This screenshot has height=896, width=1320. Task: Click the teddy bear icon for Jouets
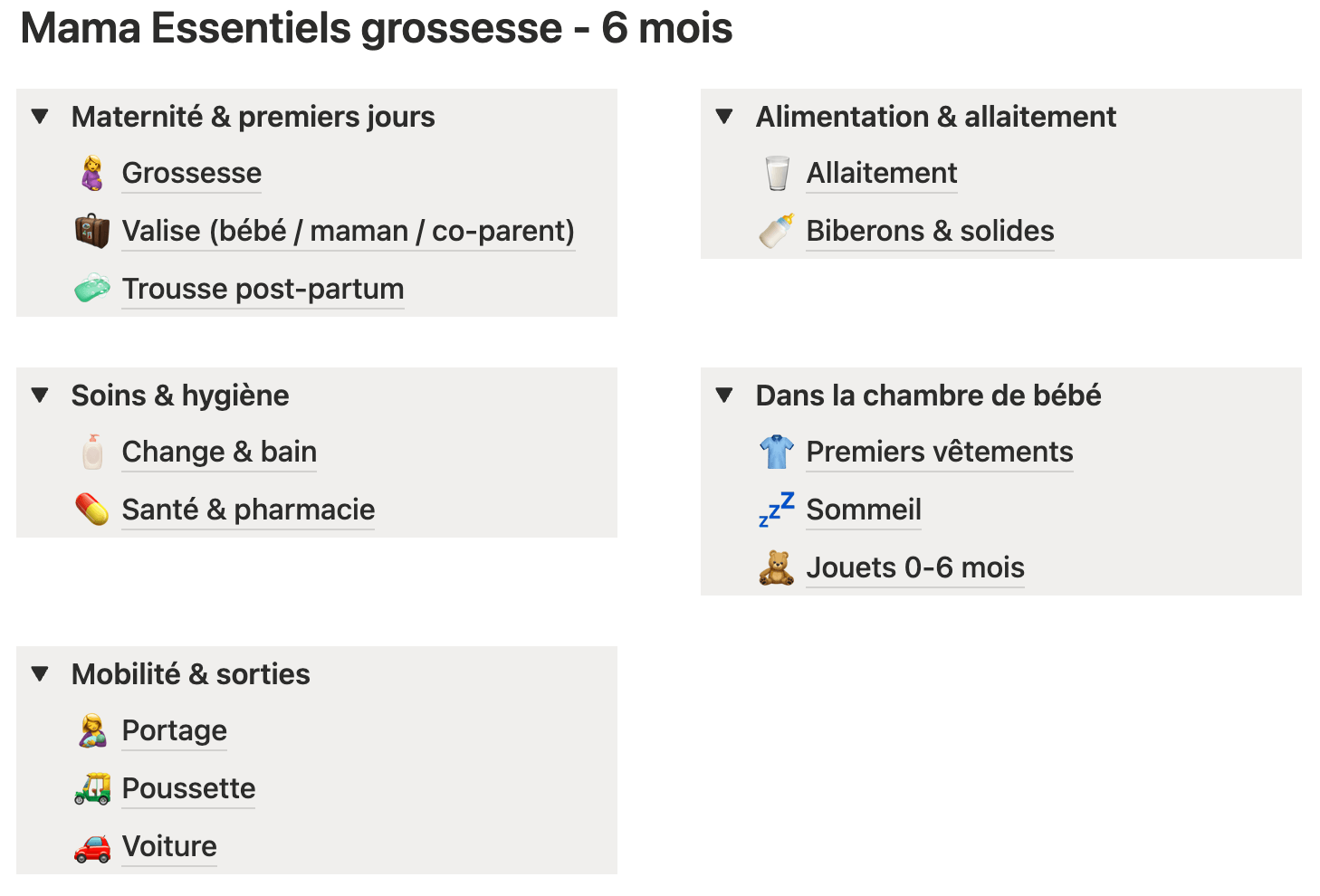pos(777,567)
